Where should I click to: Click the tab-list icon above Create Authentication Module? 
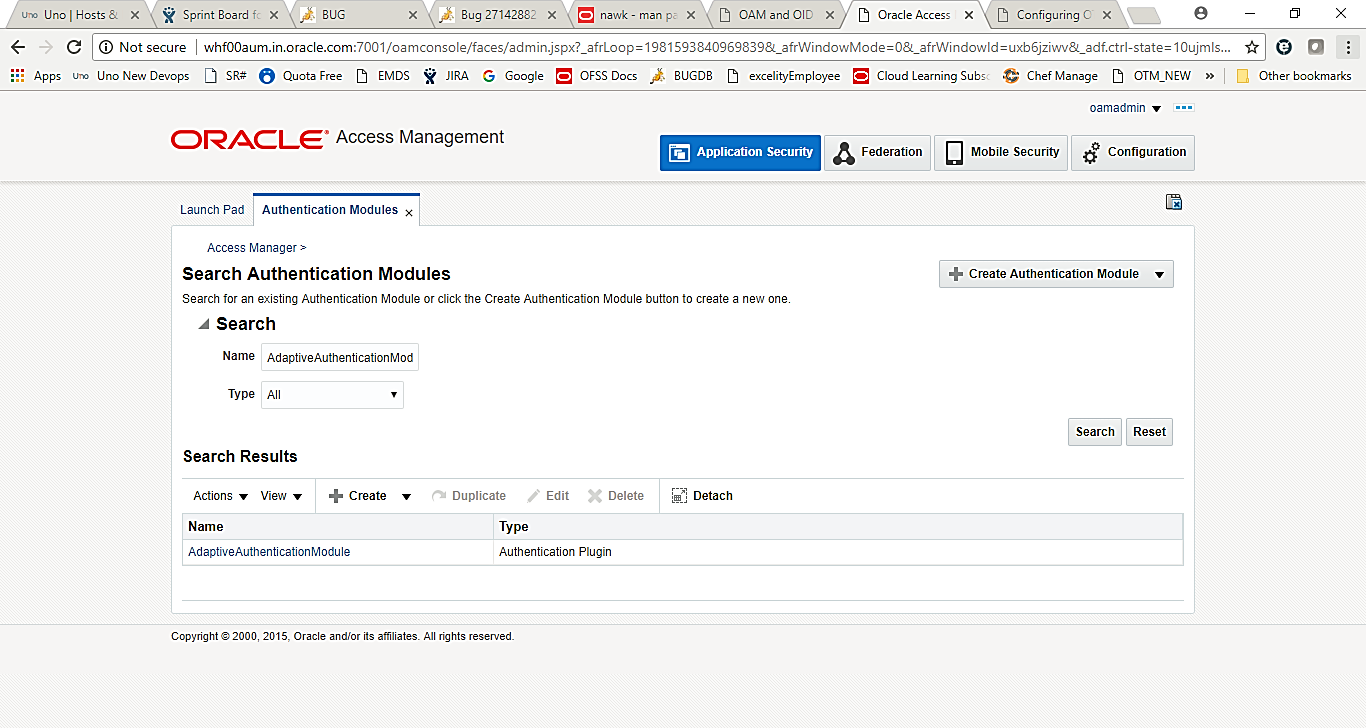[1174, 202]
